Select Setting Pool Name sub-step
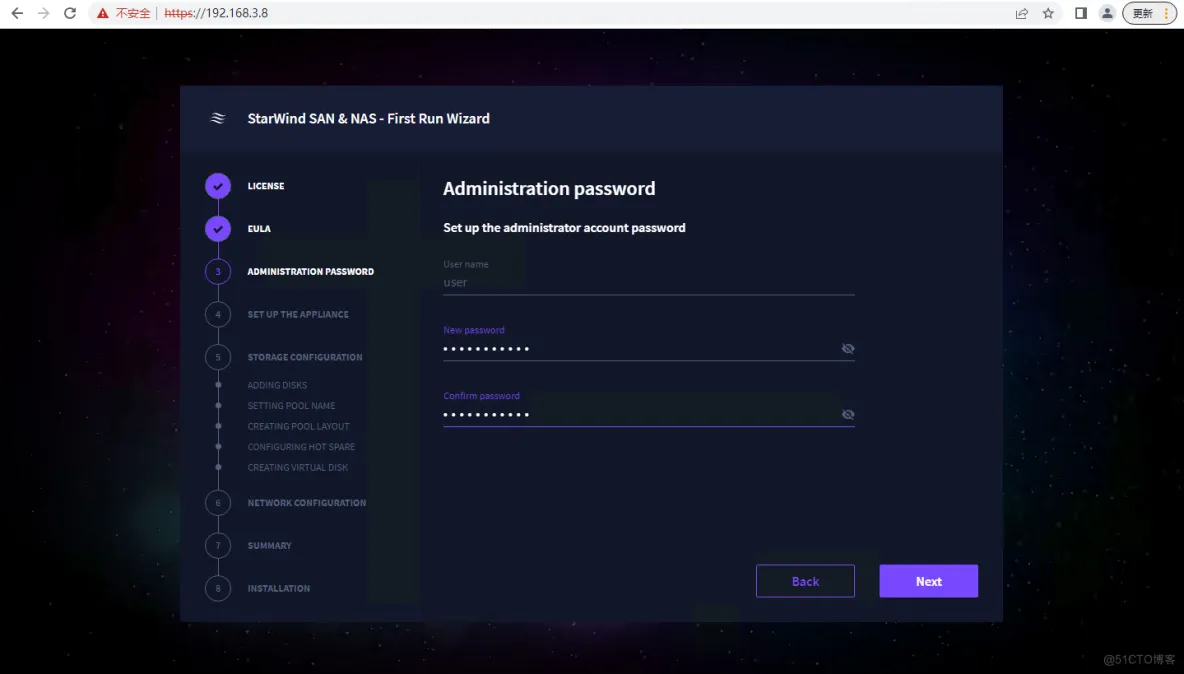Image resolution: width=1184 pixels, height=674 pixels. click(291, 405)
